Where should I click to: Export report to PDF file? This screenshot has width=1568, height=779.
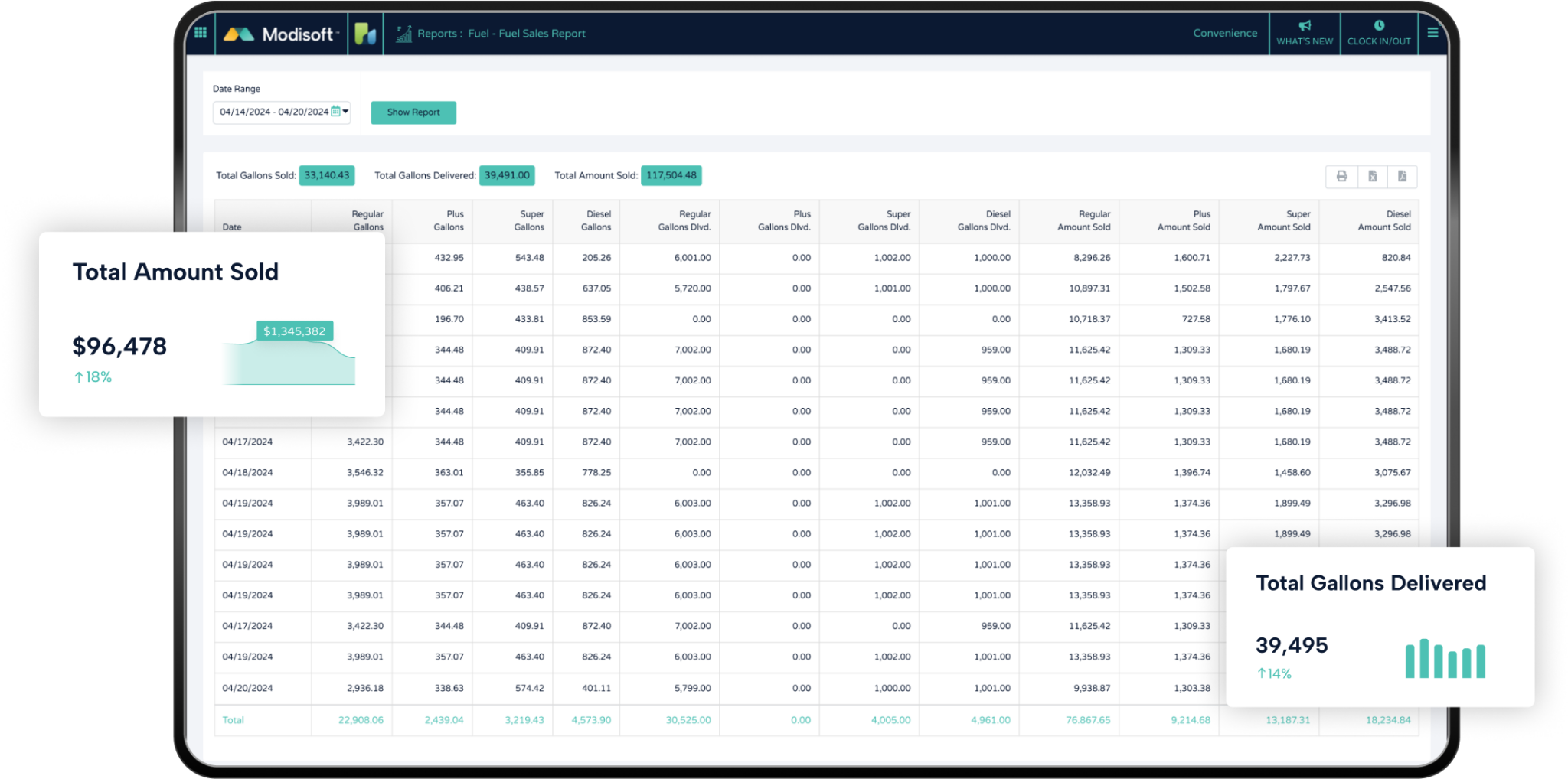[x=1402, y=177]
